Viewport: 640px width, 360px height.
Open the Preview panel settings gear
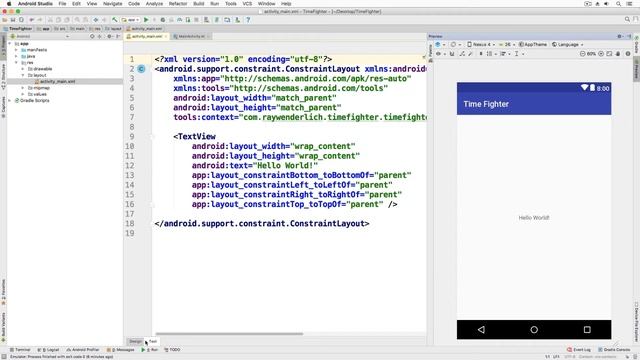(619, 36)
